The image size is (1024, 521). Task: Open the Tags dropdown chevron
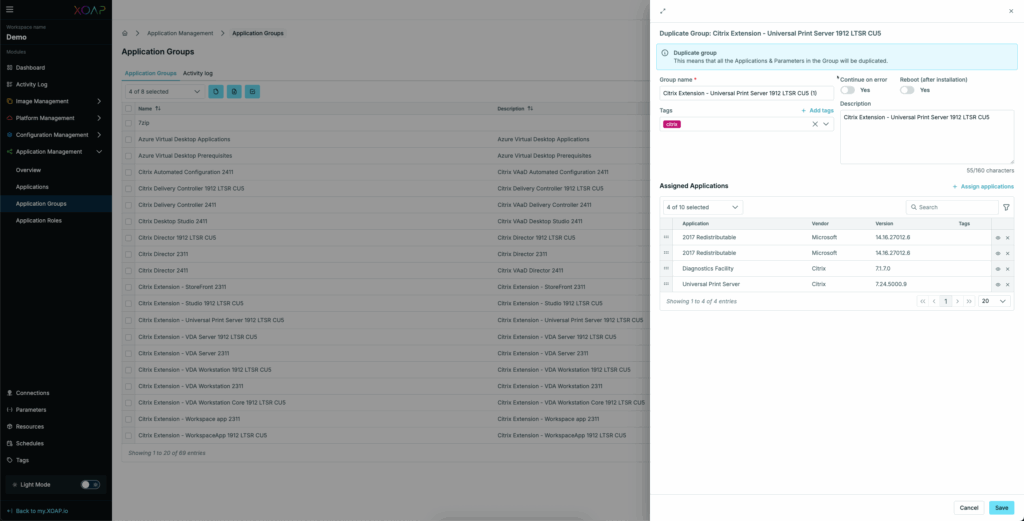coord(826,124)
